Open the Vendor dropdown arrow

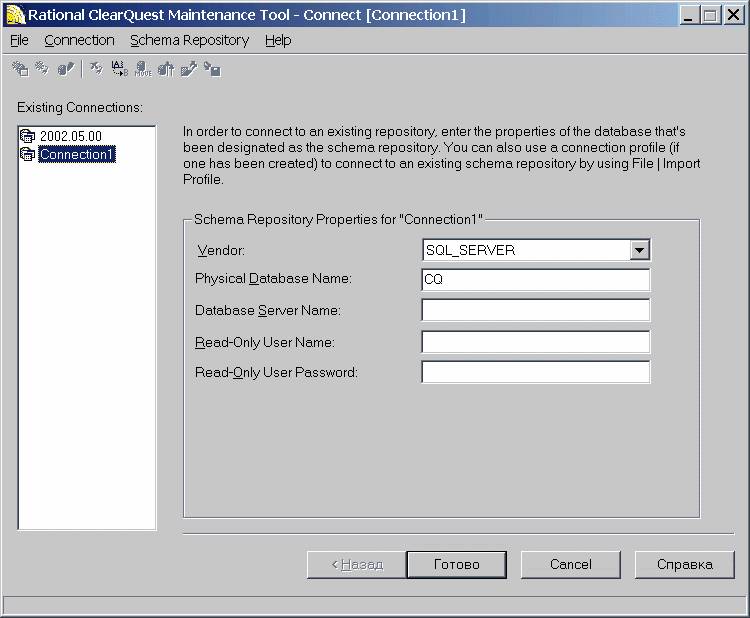640,250
